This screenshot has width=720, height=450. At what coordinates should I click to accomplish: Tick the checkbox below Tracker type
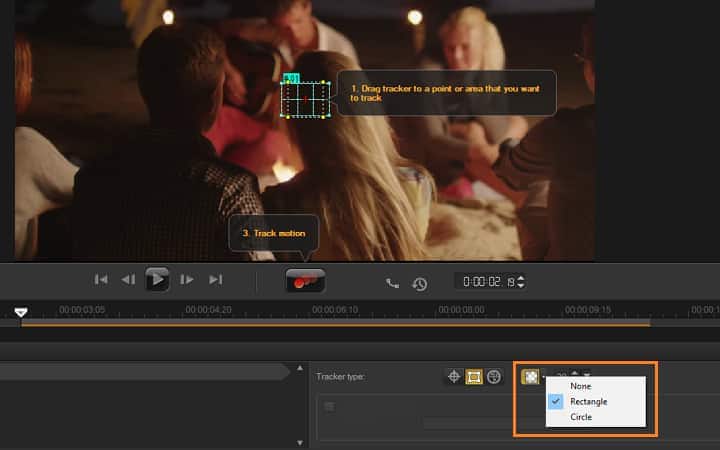coord(329,406)
